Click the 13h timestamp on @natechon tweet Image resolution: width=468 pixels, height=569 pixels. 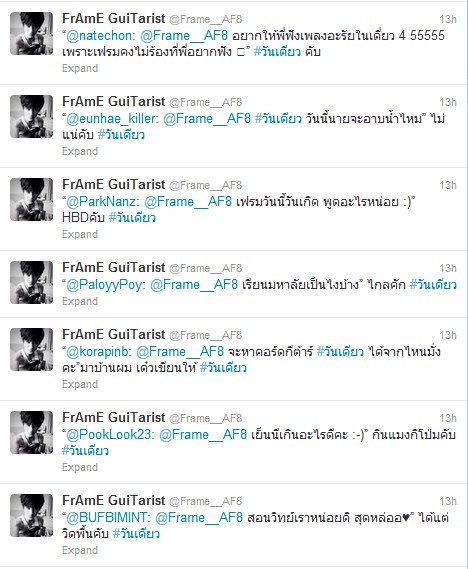[x=448, y=19]
